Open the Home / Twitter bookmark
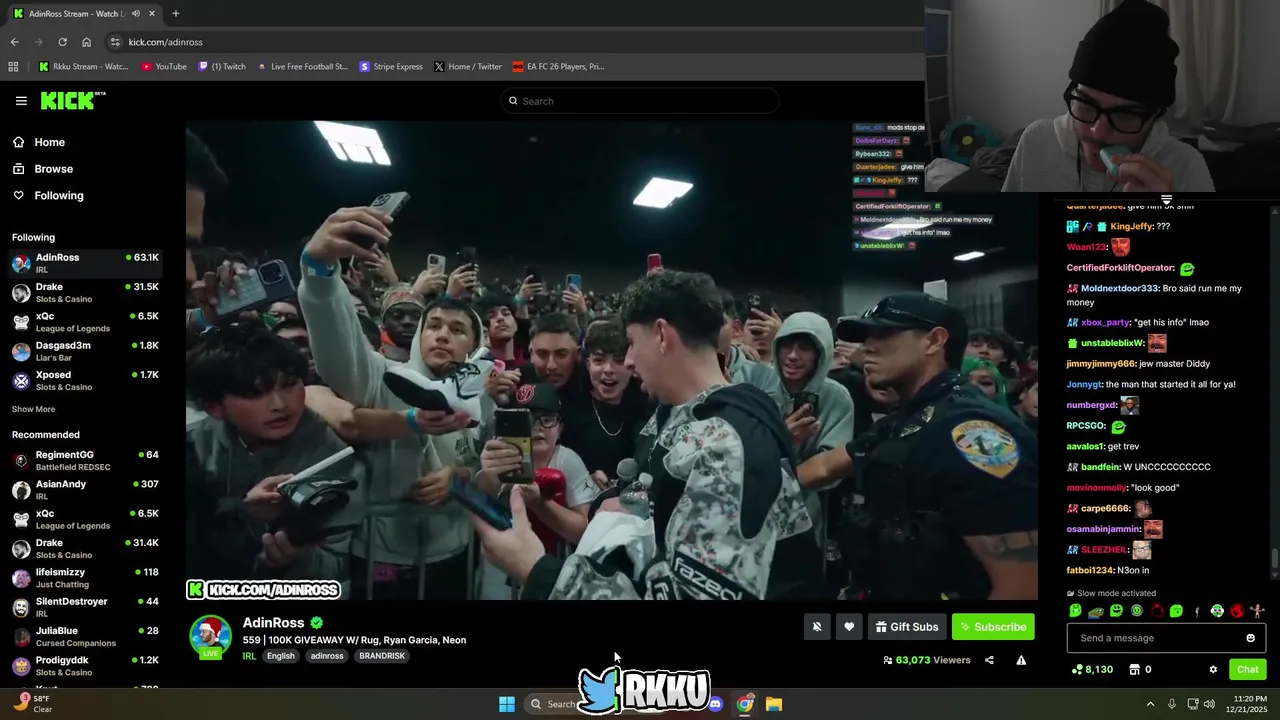Image resolution: width=1280 pixels, height=720 pixels. pyautogui.click(x=468, y=66)
